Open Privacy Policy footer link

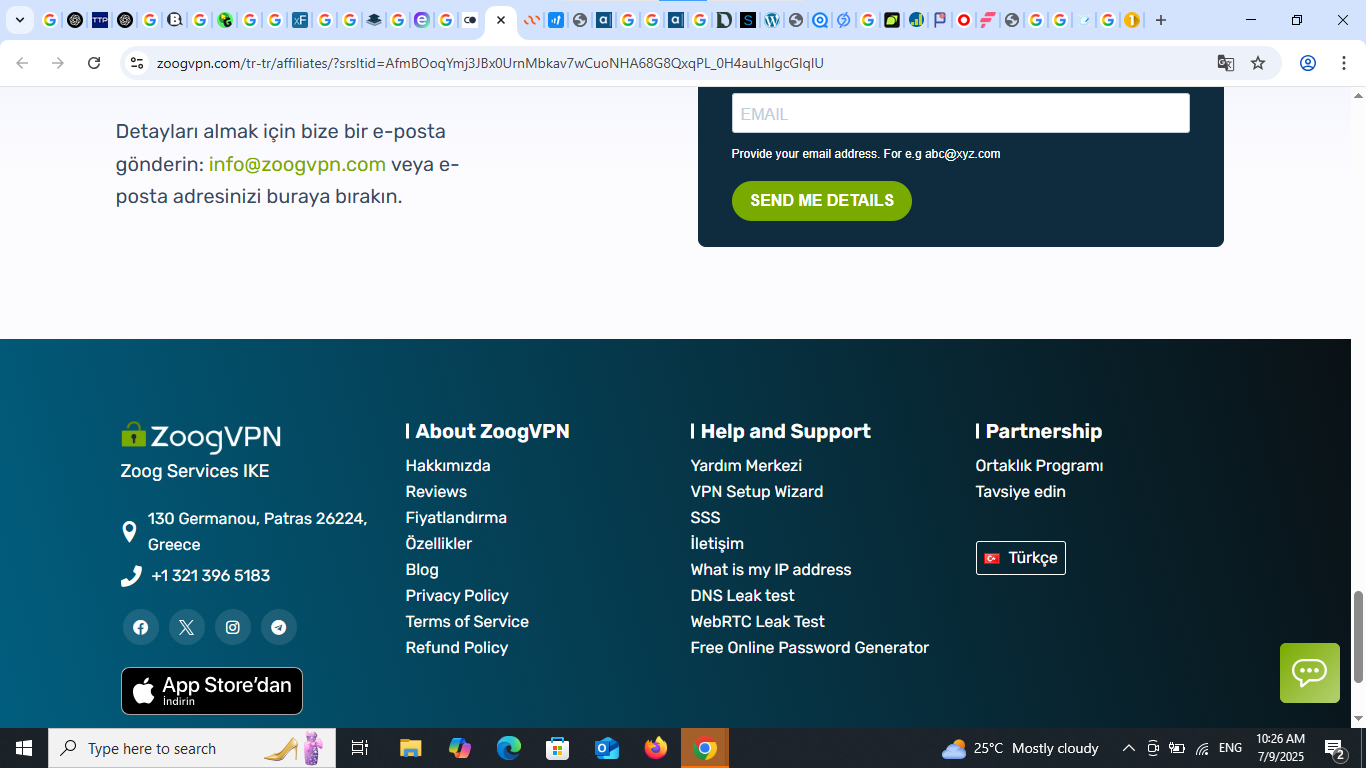coord(457,596)
